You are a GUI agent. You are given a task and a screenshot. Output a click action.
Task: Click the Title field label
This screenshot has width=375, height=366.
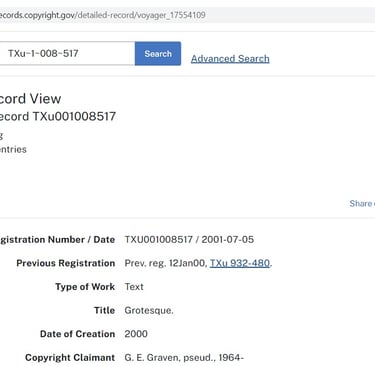[104, 310]
